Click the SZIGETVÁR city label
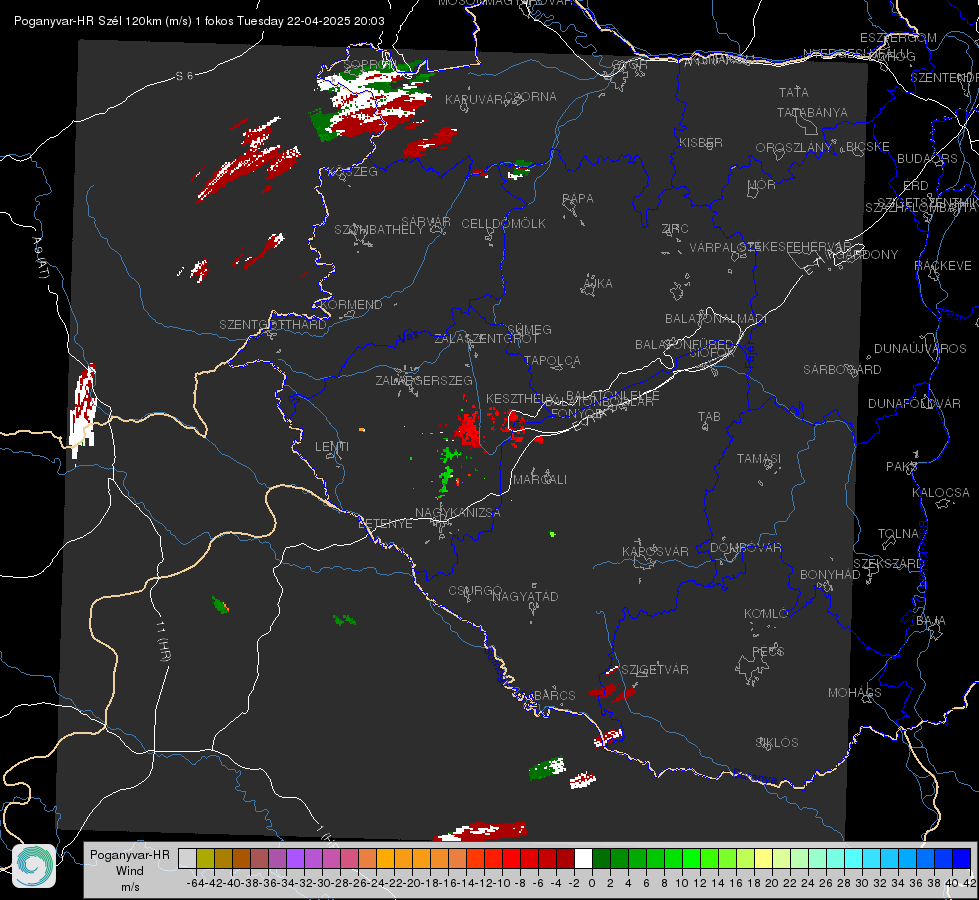Screen dimensions: 979x900 [x=655, y=670]
